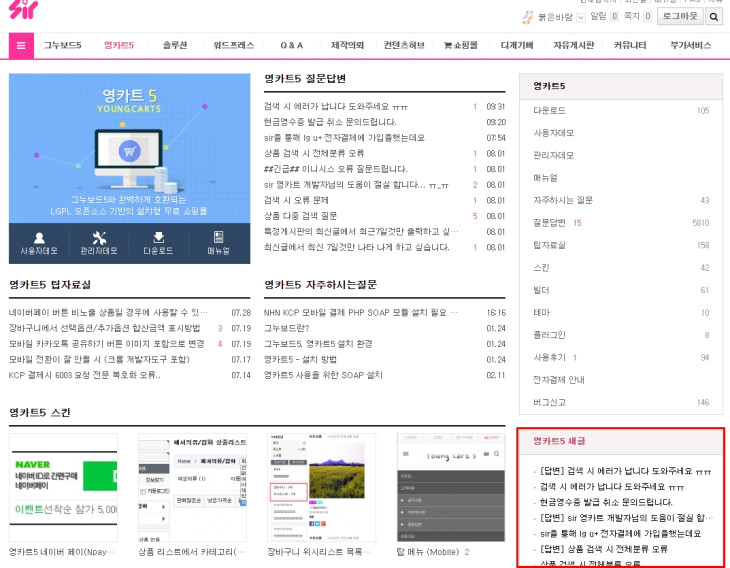This screenshot has height=568, width=730.
Task: Expand the 붉은바람 user dropdown arrow
Action: pos(581,18)
